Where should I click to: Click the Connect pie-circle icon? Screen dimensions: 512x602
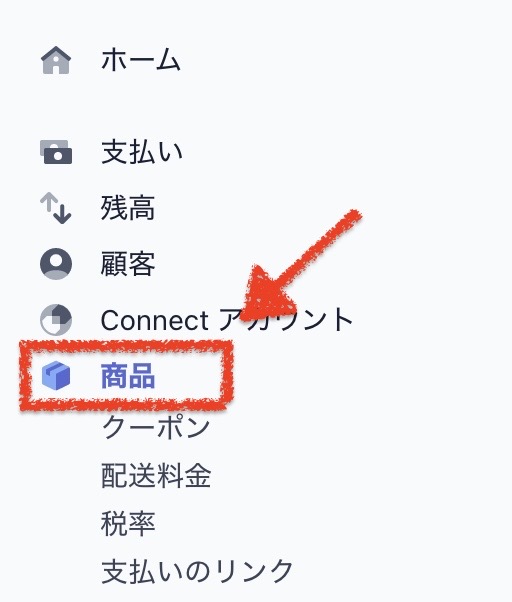[56, 320]
